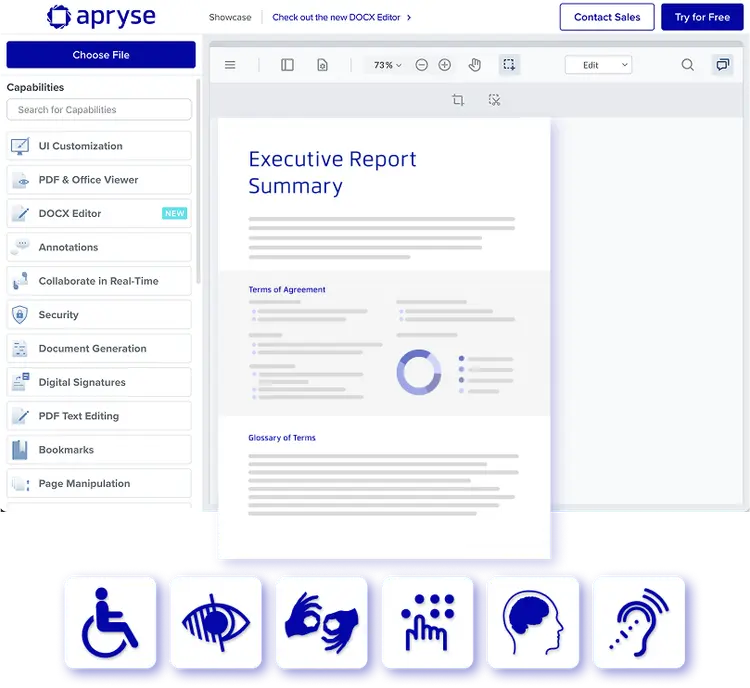Click the Security shield lock icon
Screen dimensions: 750x688
point(20,315)
